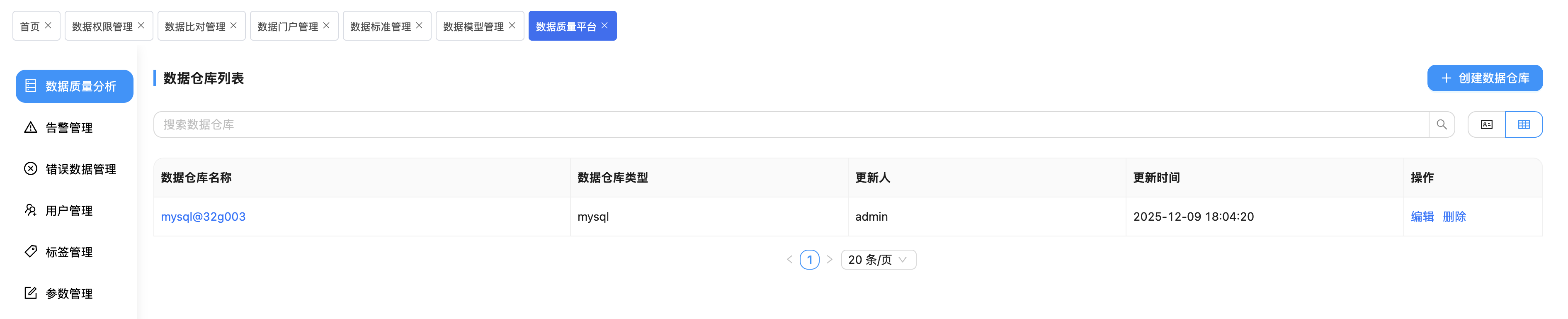The height and width of the screenshot is (319, 1568).
Task: Open 错误数据管理 in the sidebar
Action: click(80, 169)
